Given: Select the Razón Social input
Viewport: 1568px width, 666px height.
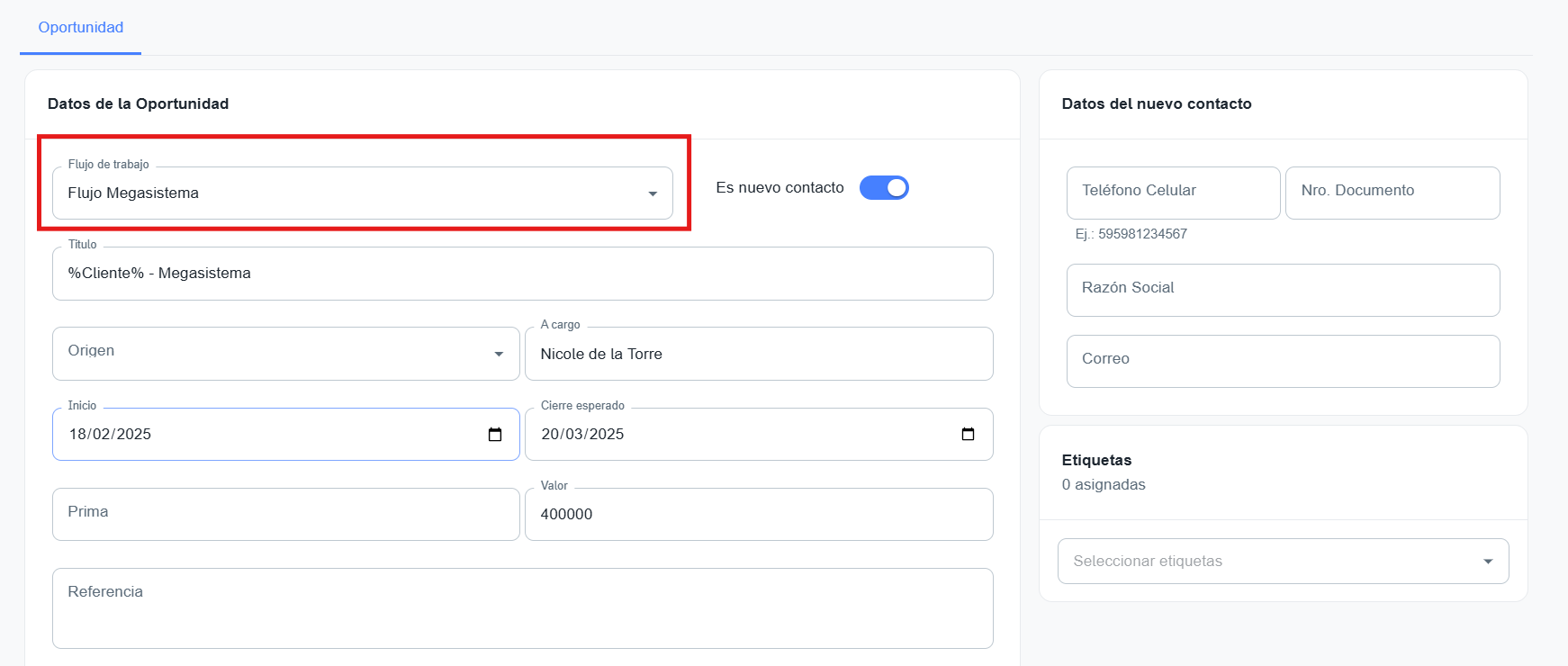Looking at the screenshot, I should click(1283, 290).
